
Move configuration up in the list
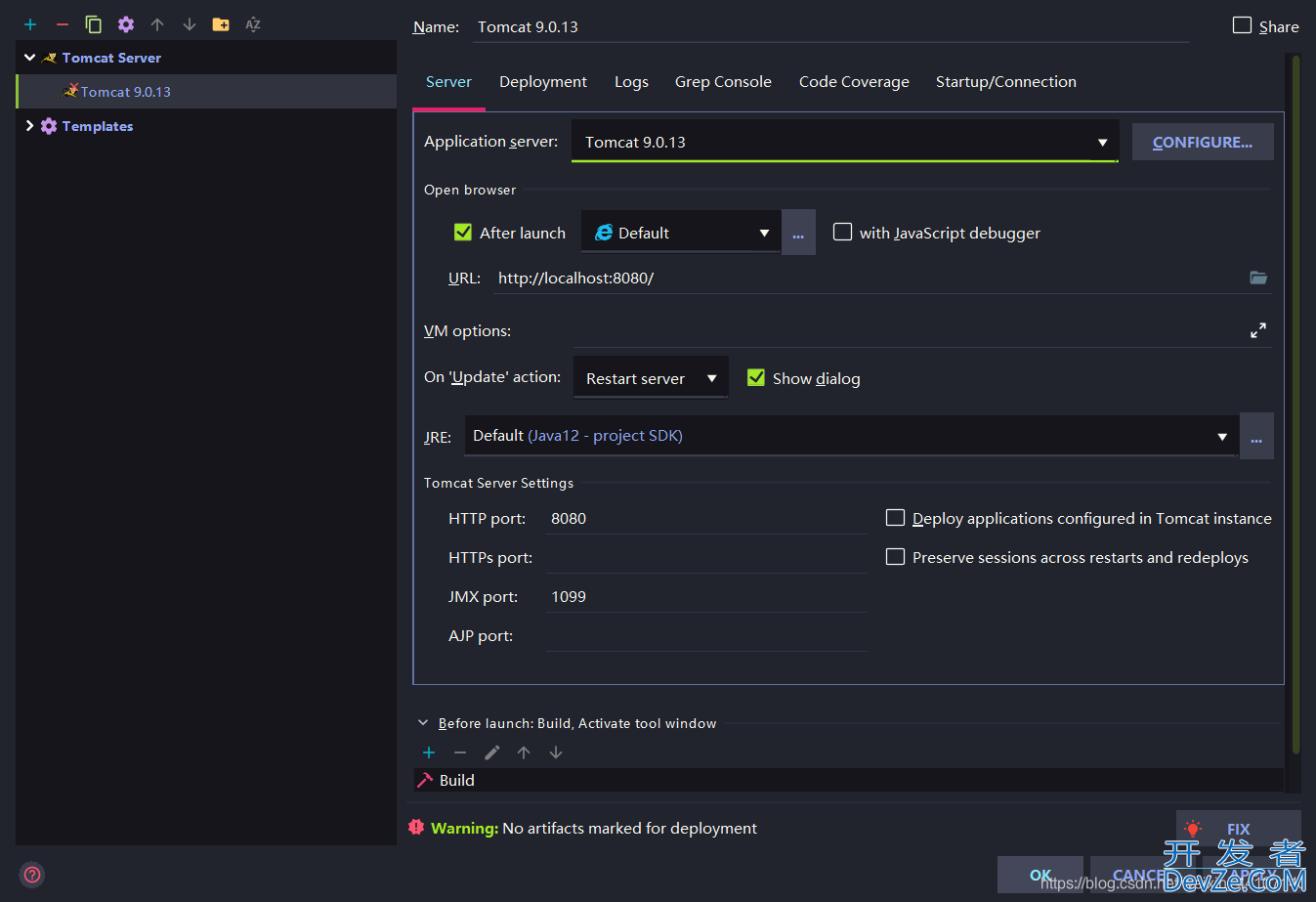(x=157, y=24)
